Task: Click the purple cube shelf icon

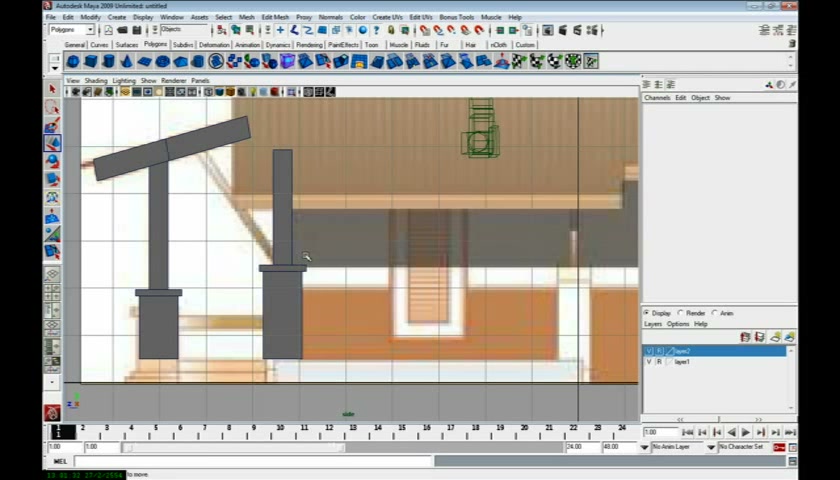Action: pos(288,62)
